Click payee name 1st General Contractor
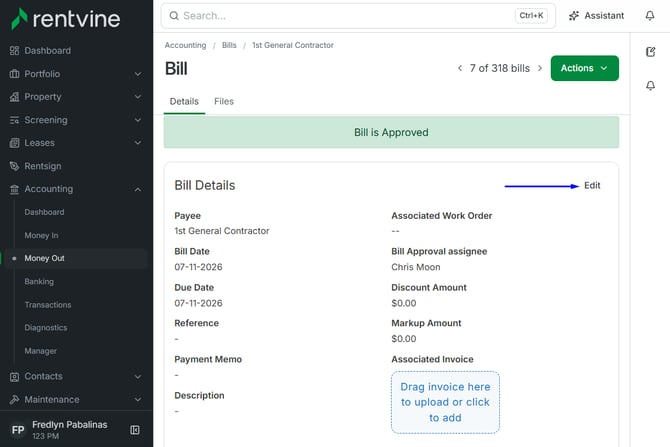Screen dimensions: 670x447 pos(222,231)
